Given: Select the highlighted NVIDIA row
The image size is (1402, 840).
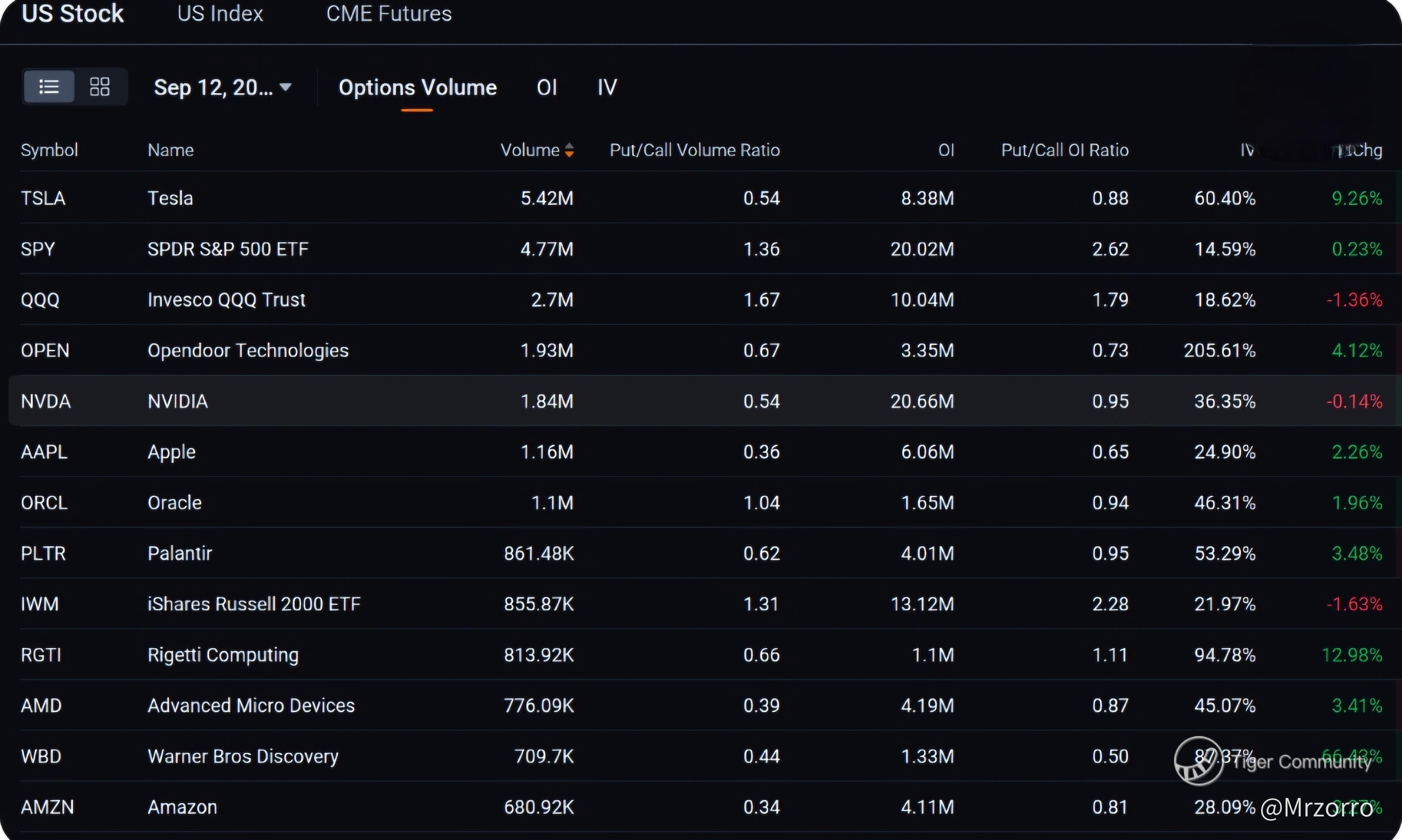Looking at the screenshot, I should [178, 401].
